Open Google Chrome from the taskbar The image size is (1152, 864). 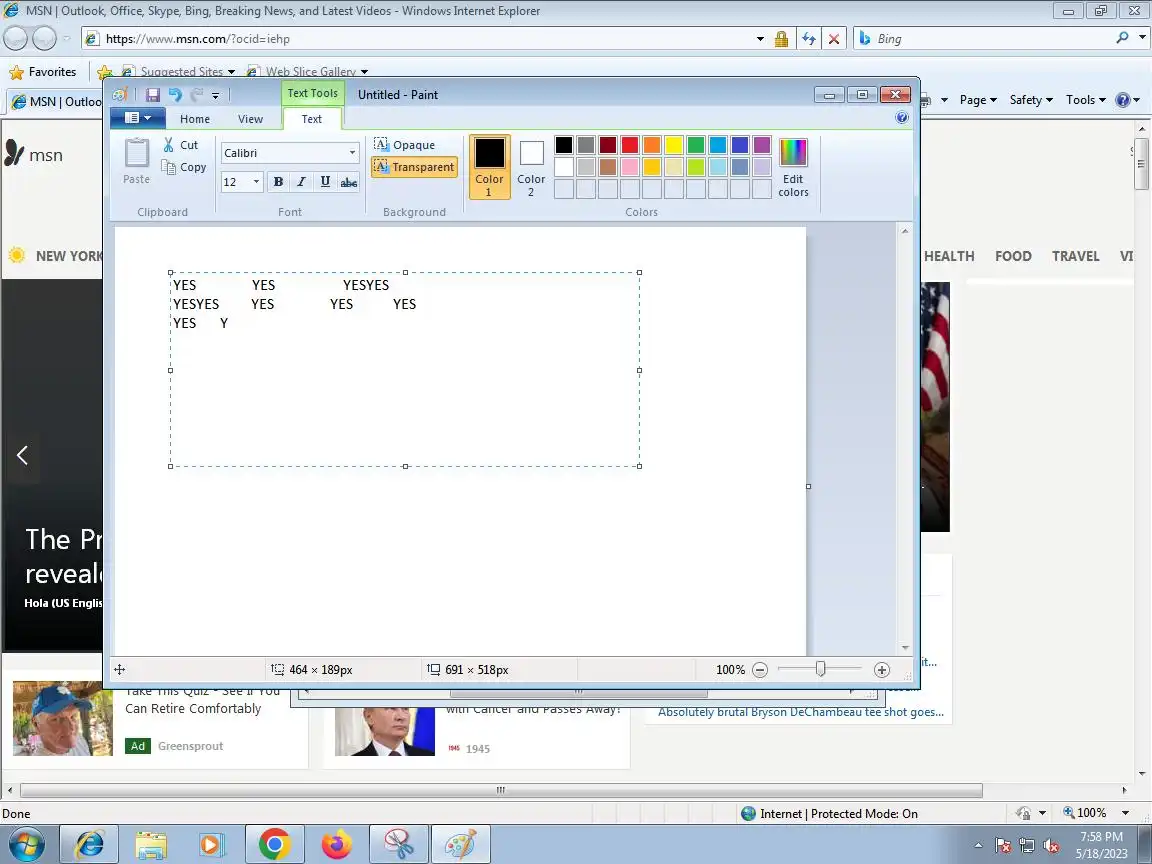(274, 845)
